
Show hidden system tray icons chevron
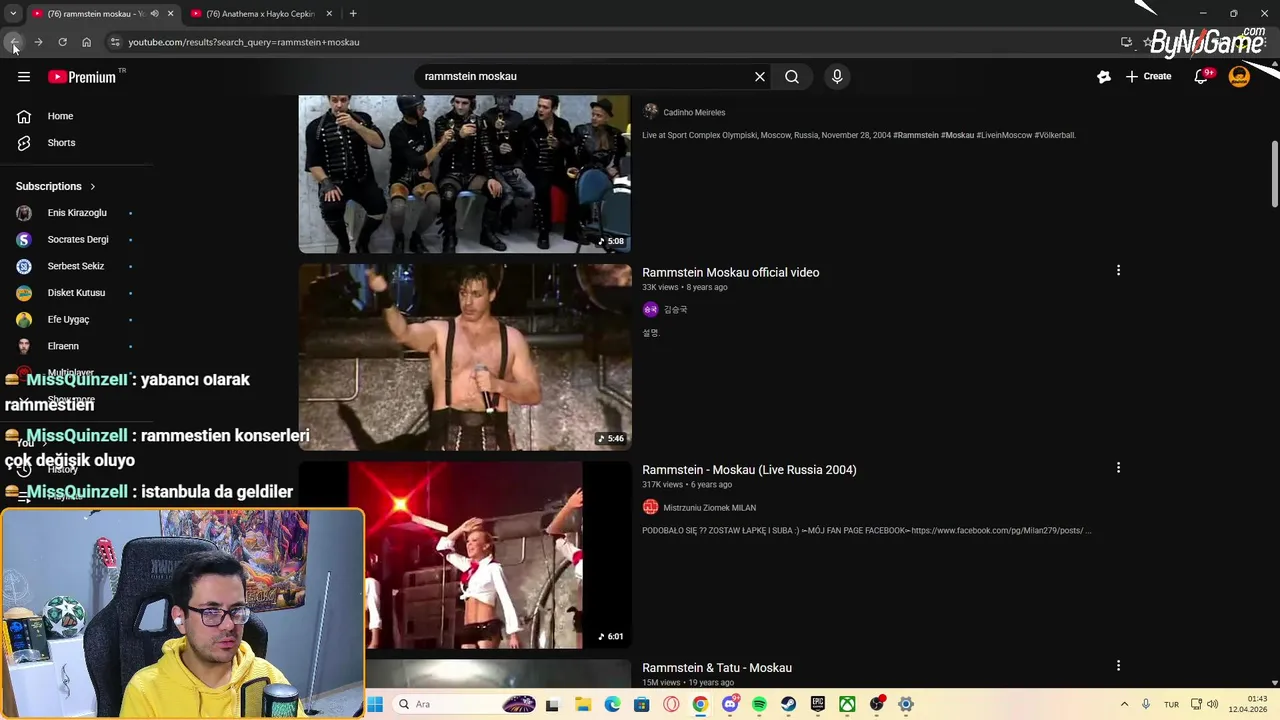pyautogui.click(x=1124, y=704)
